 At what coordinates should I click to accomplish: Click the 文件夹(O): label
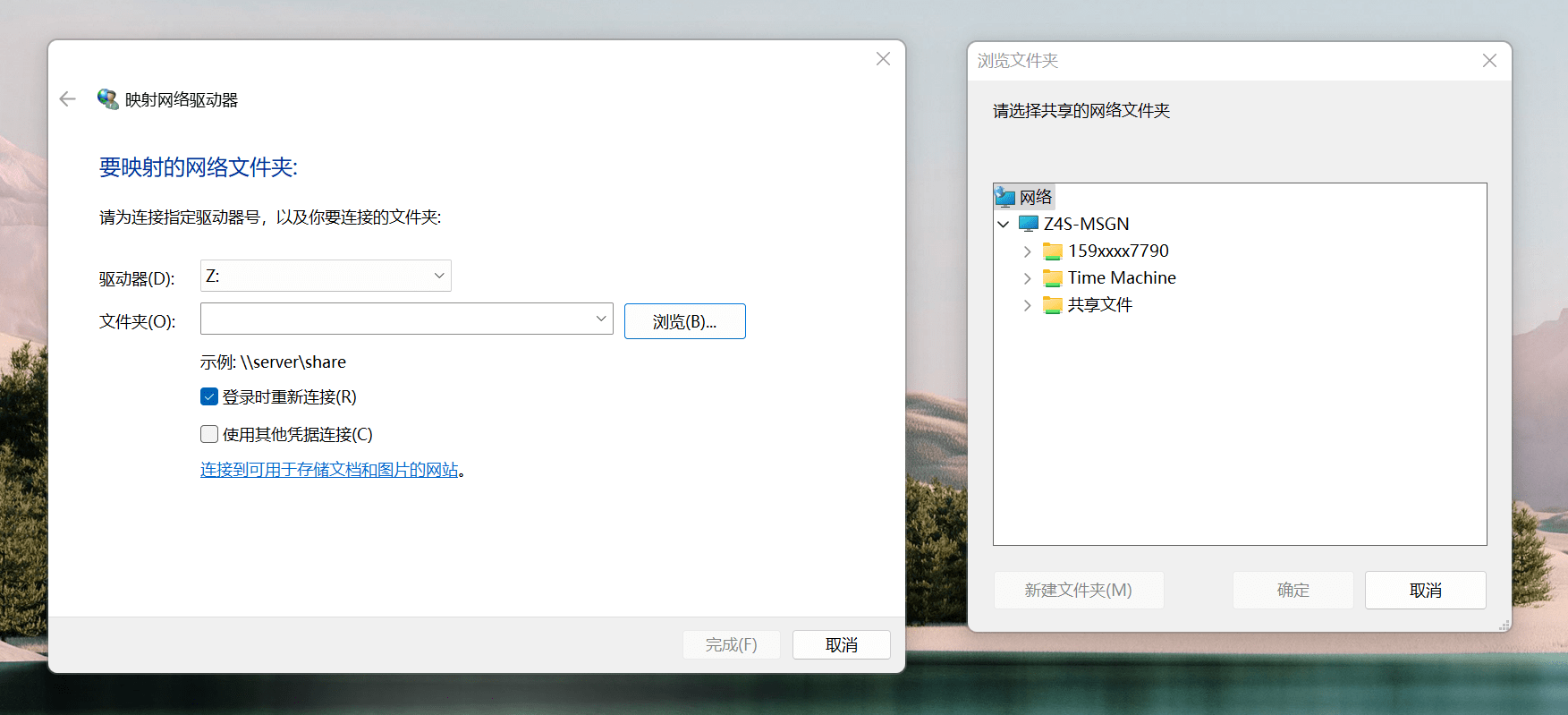click(138, 321)
